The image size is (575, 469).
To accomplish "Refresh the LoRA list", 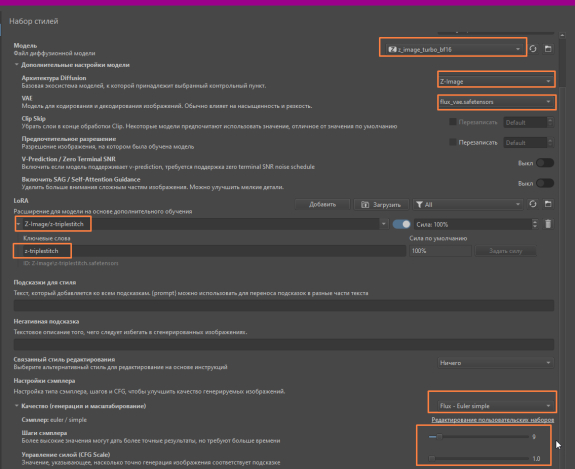I will pos(533,204).
